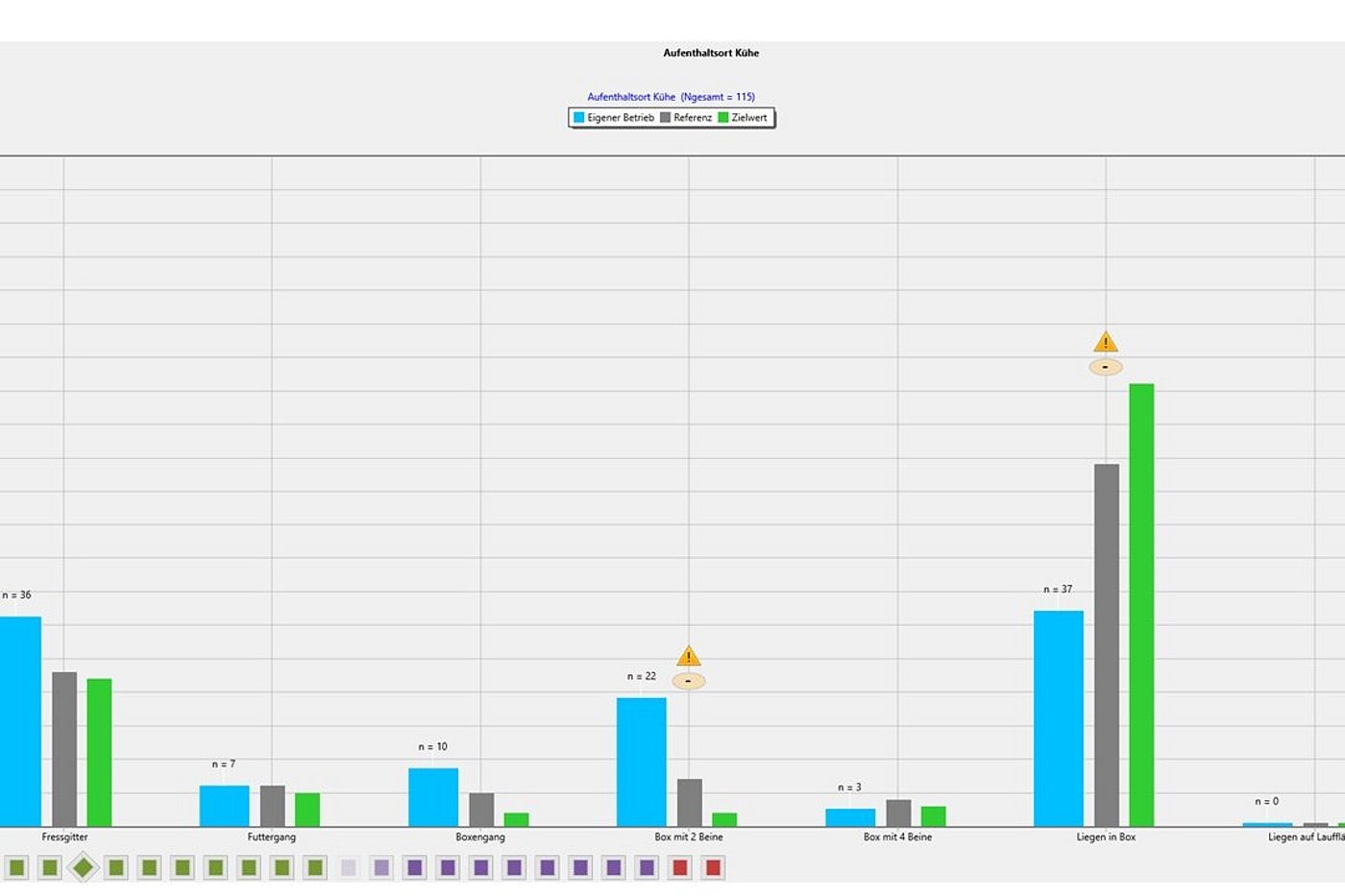The height and width of the screenshot is (896, 1345).
Task: Click the green Zielwert legend swatch
Action: 723,117
